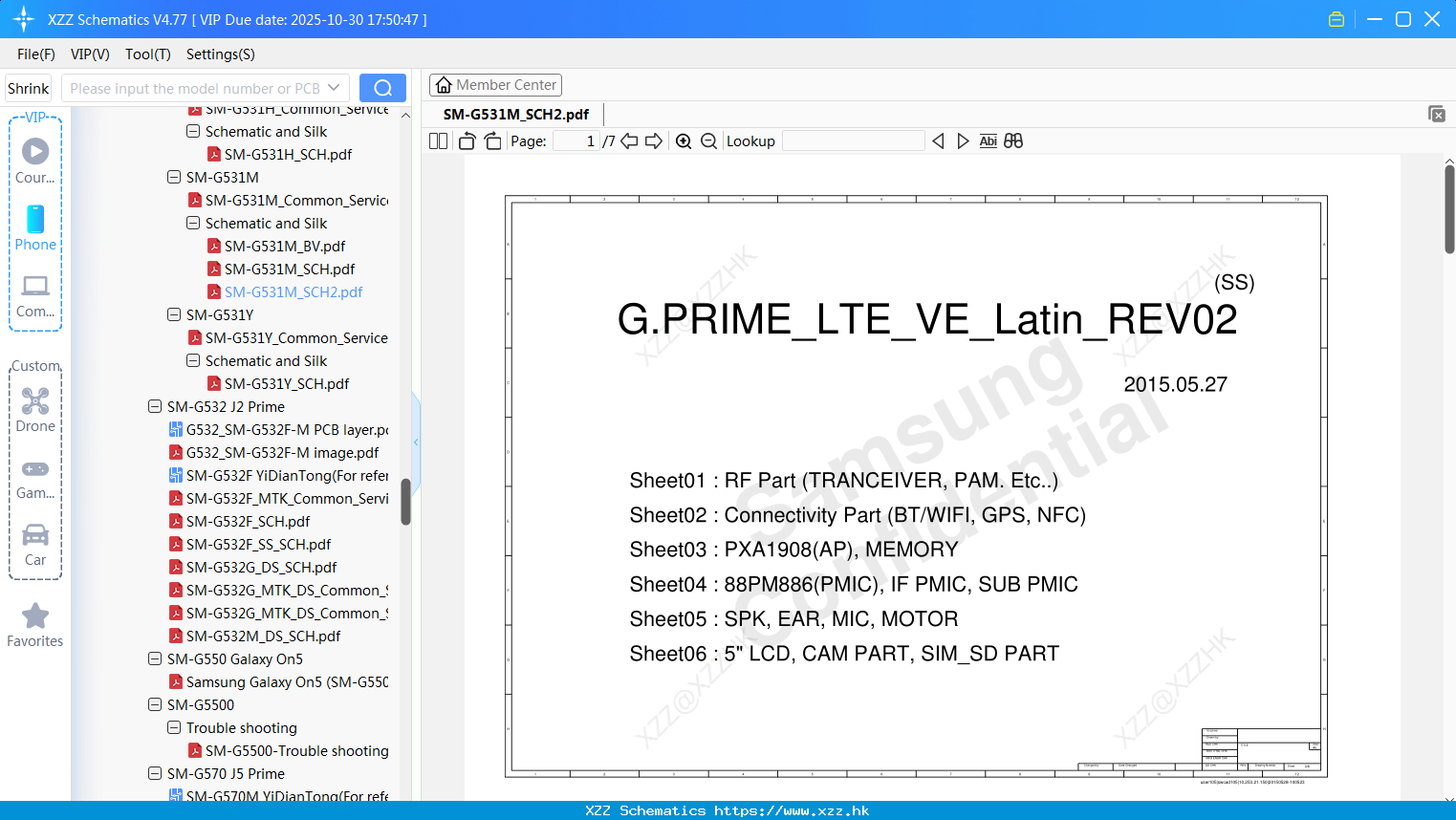Click the tree panel vertical scrollbar
Viewport: 1456px width, 820px height.
(x=405, y=502)
